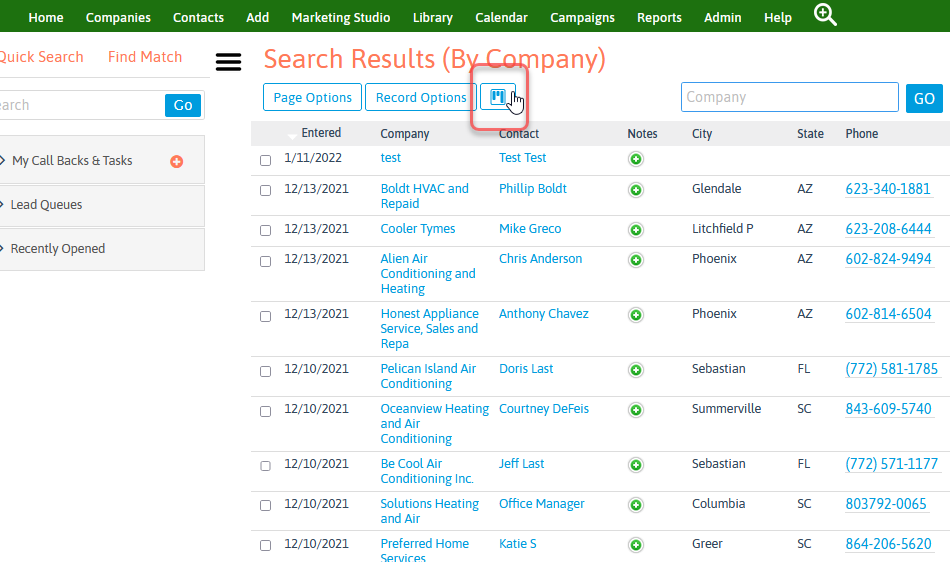This screenshot has height=562, width=950.
Task: Click the 1/11/2022 entered date
Action: coord(313,158)
